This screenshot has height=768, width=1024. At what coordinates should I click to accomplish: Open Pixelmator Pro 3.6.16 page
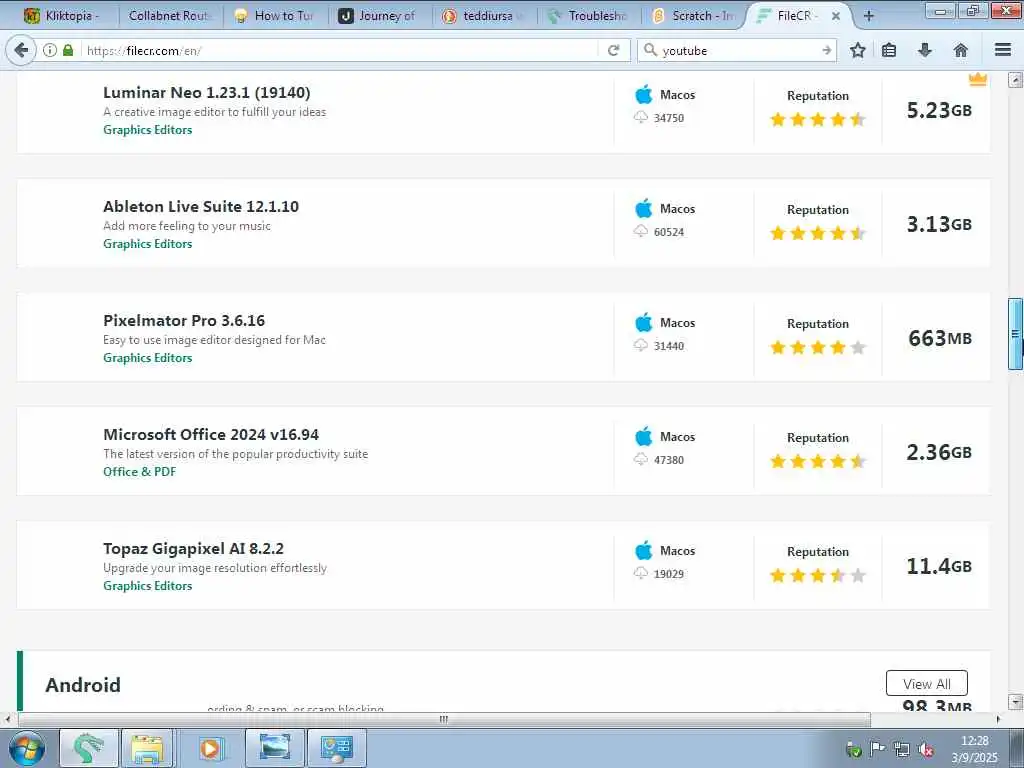pyautogui.click(x=184, y=321)
